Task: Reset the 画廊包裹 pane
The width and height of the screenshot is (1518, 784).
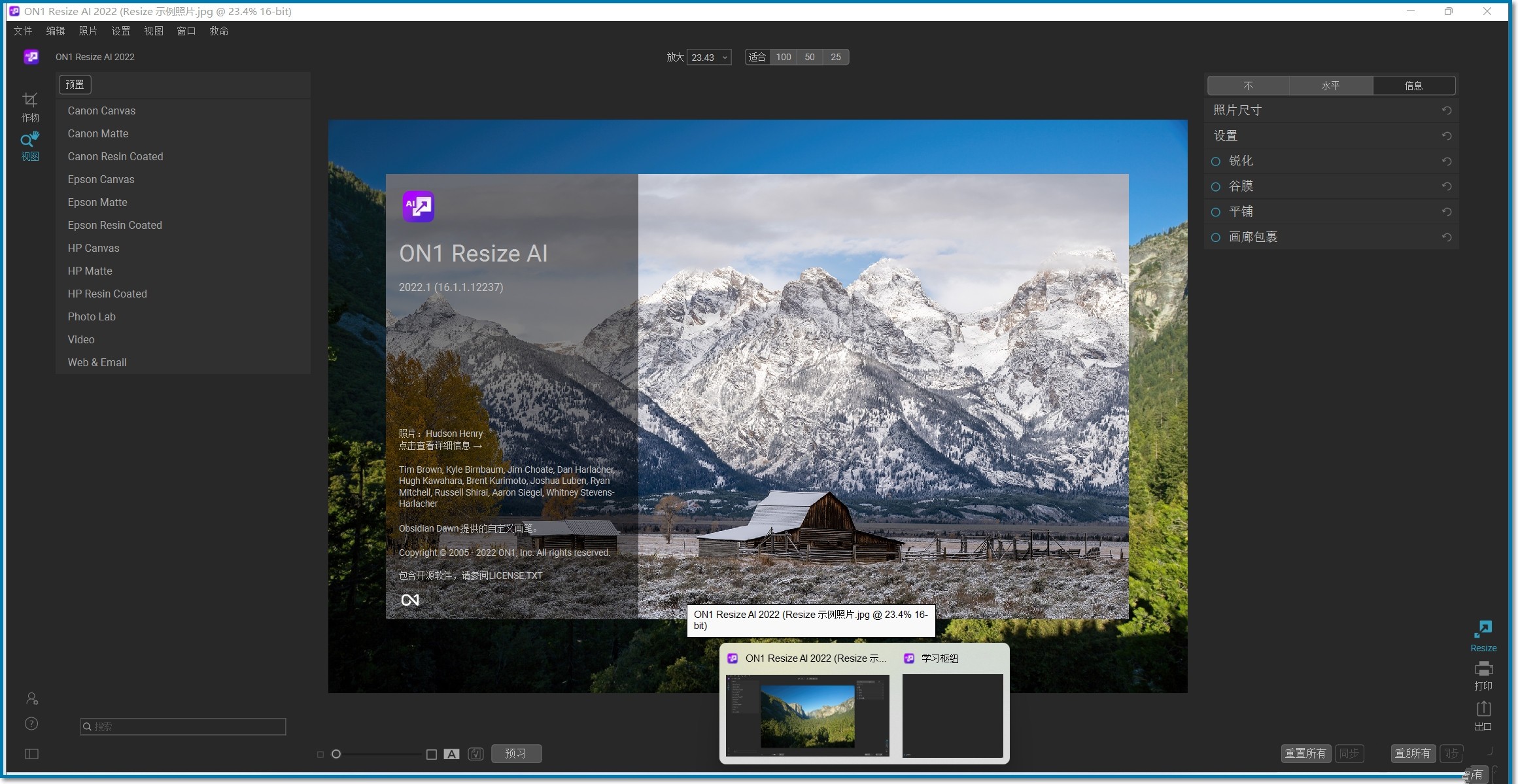Action: click(1447, 237)
